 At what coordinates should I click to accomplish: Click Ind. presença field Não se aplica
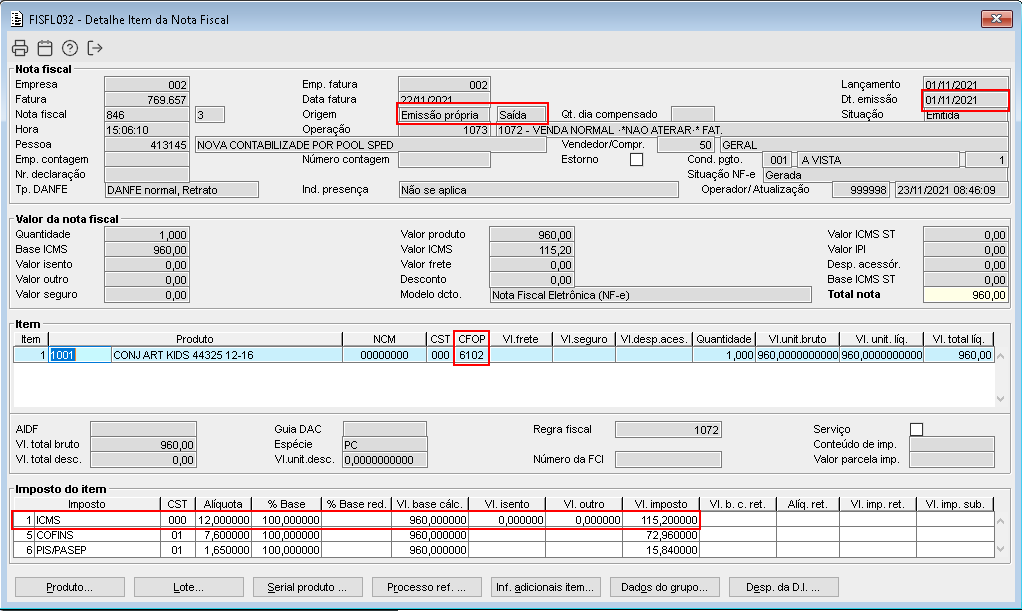(x=538, y=190)
